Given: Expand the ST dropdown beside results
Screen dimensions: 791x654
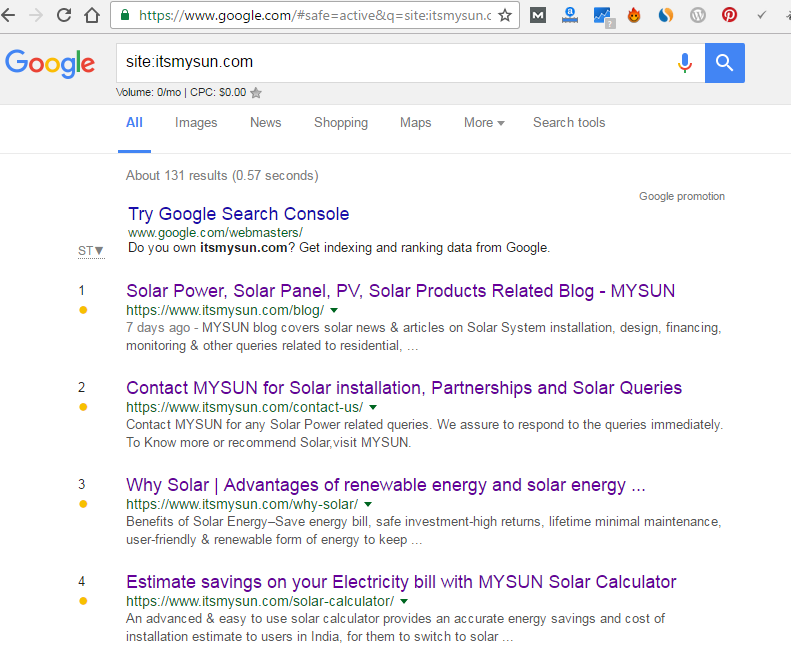Looking at the screenshot, I should 91,251.
